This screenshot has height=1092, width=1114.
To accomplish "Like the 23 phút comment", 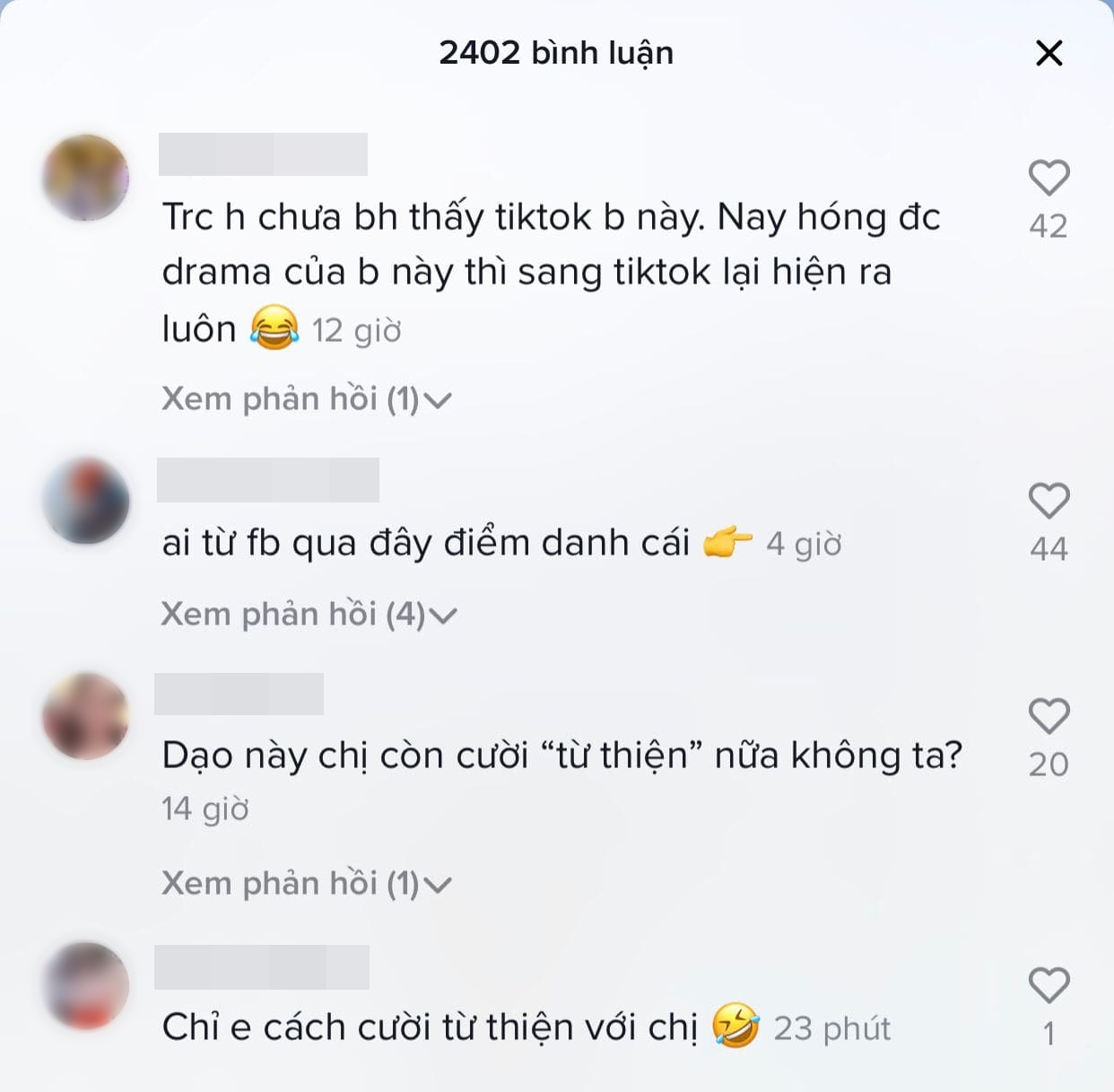I will tap(1049, 985).
